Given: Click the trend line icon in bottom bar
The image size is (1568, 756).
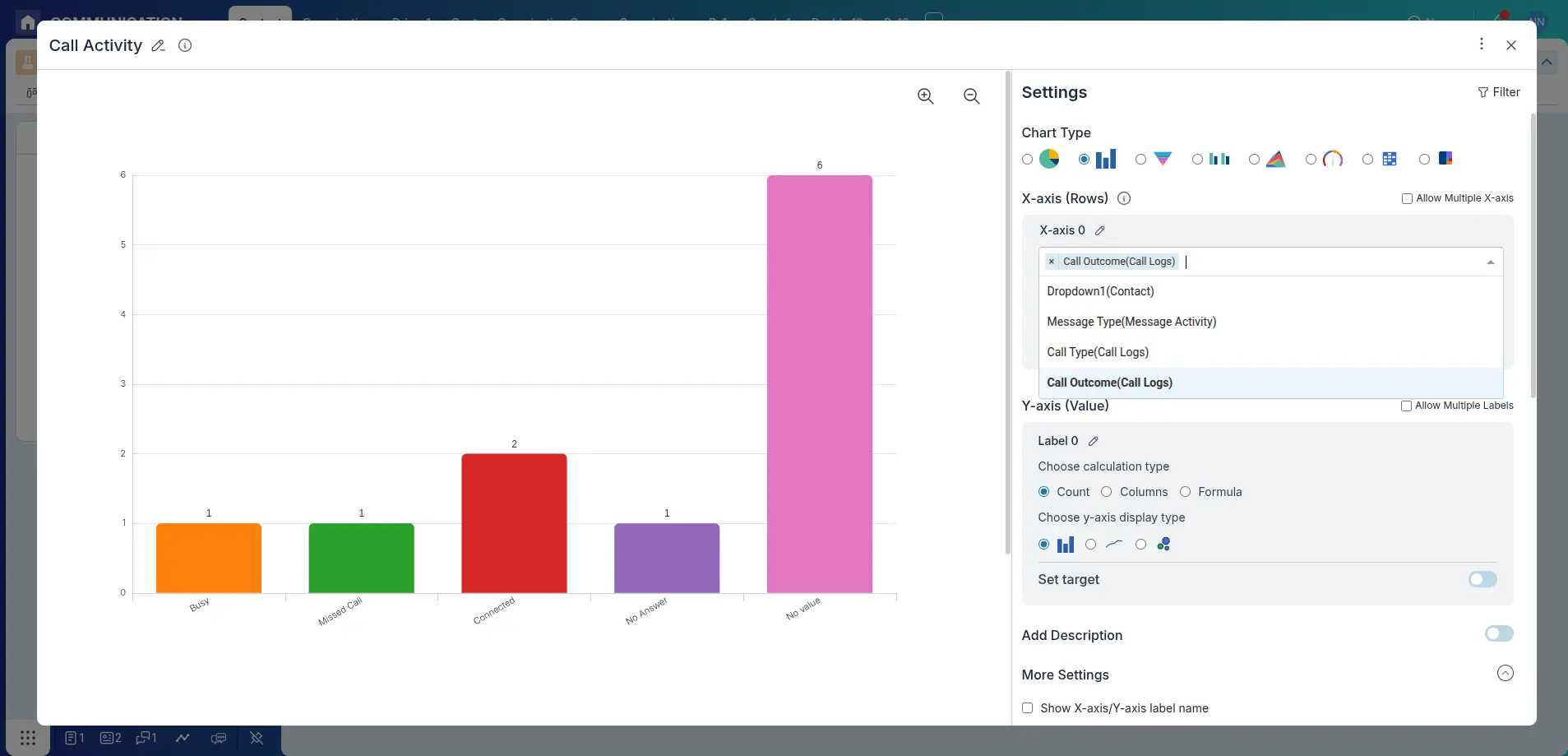Looking at the screenshot, I should click(x=183, y=738).
